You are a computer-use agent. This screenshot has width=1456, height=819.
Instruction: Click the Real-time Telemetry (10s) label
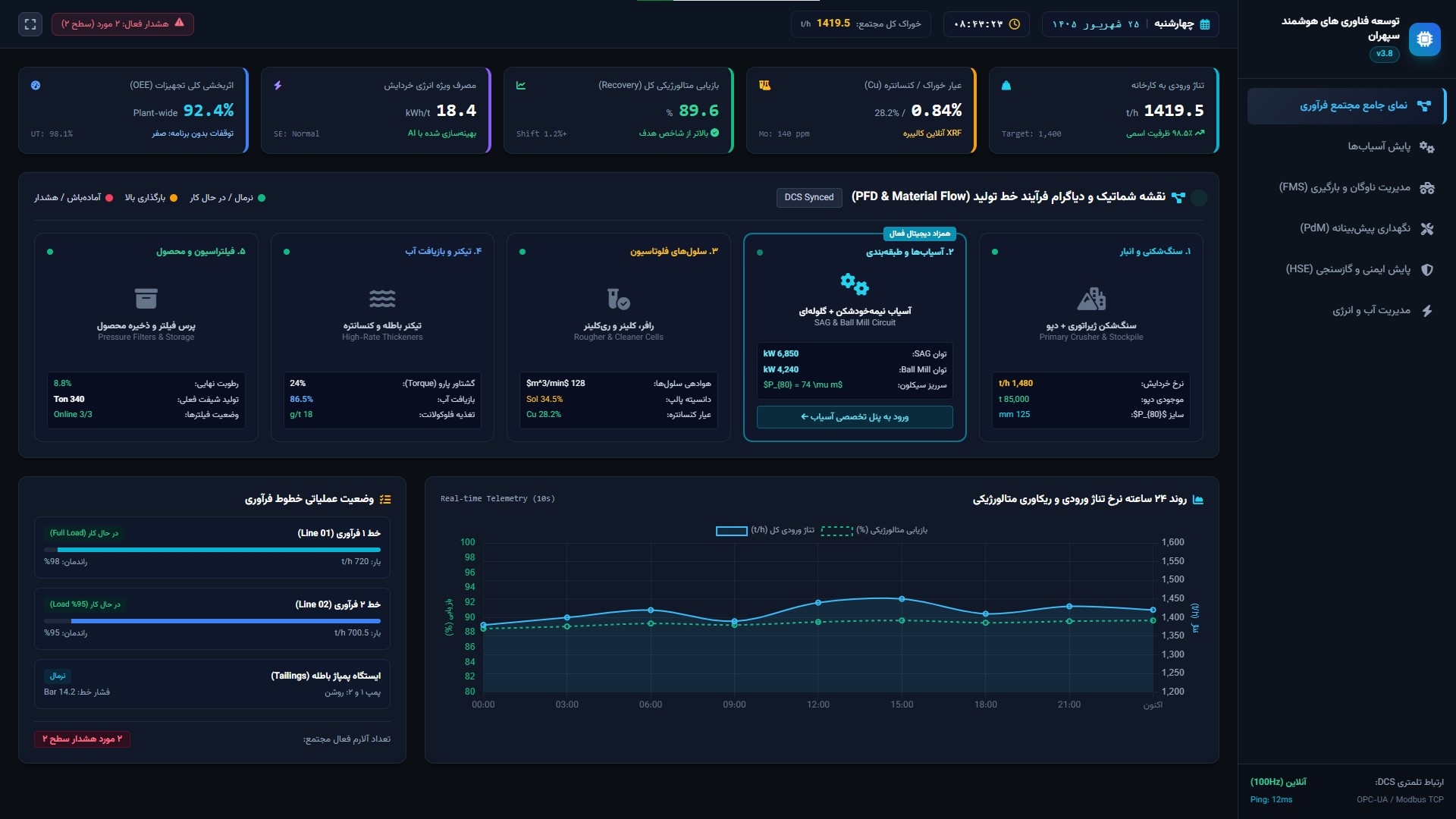[x=497, y=499]
